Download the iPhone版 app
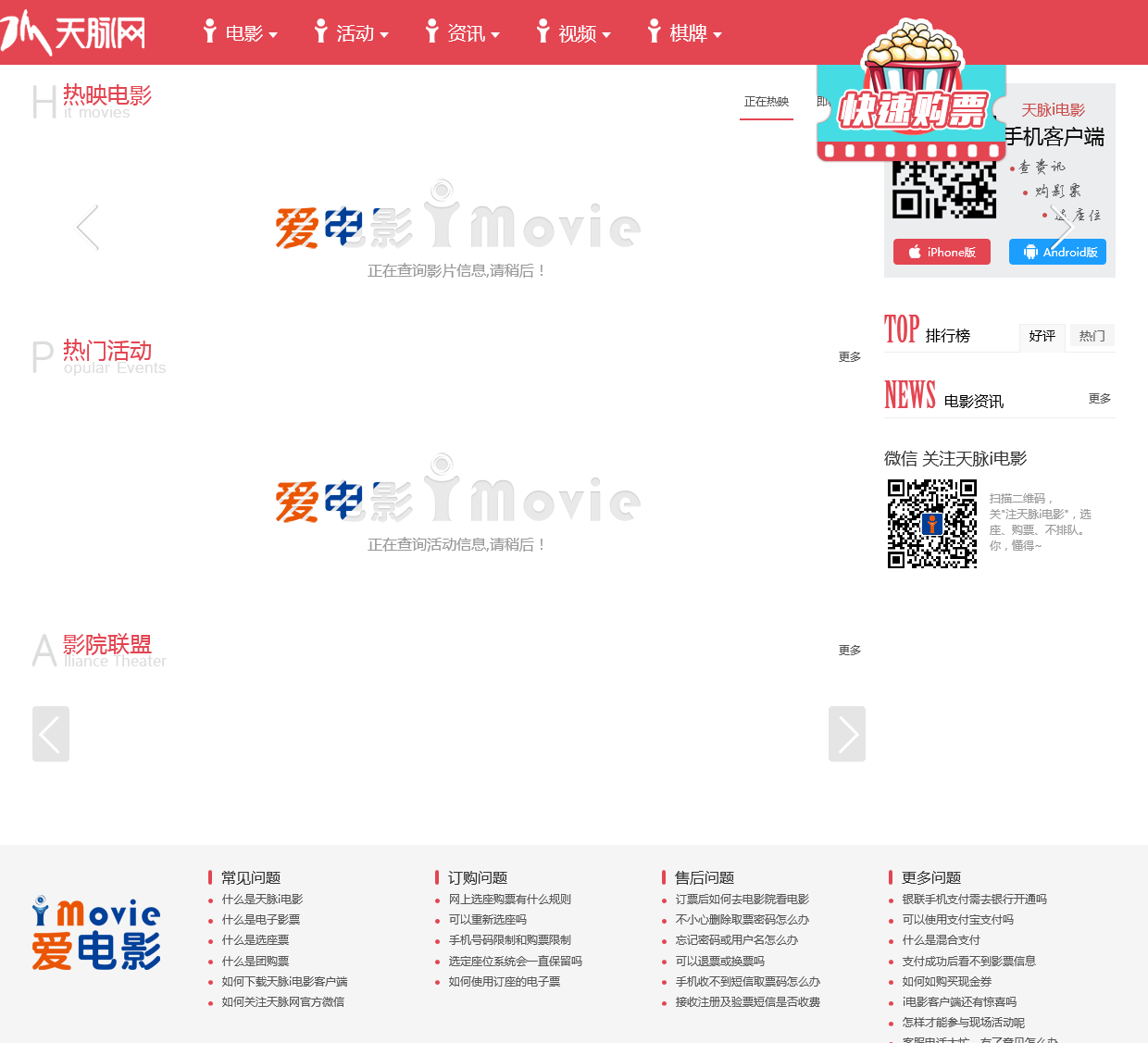This screenshot has width=1148, height=1043. [942, 252]
